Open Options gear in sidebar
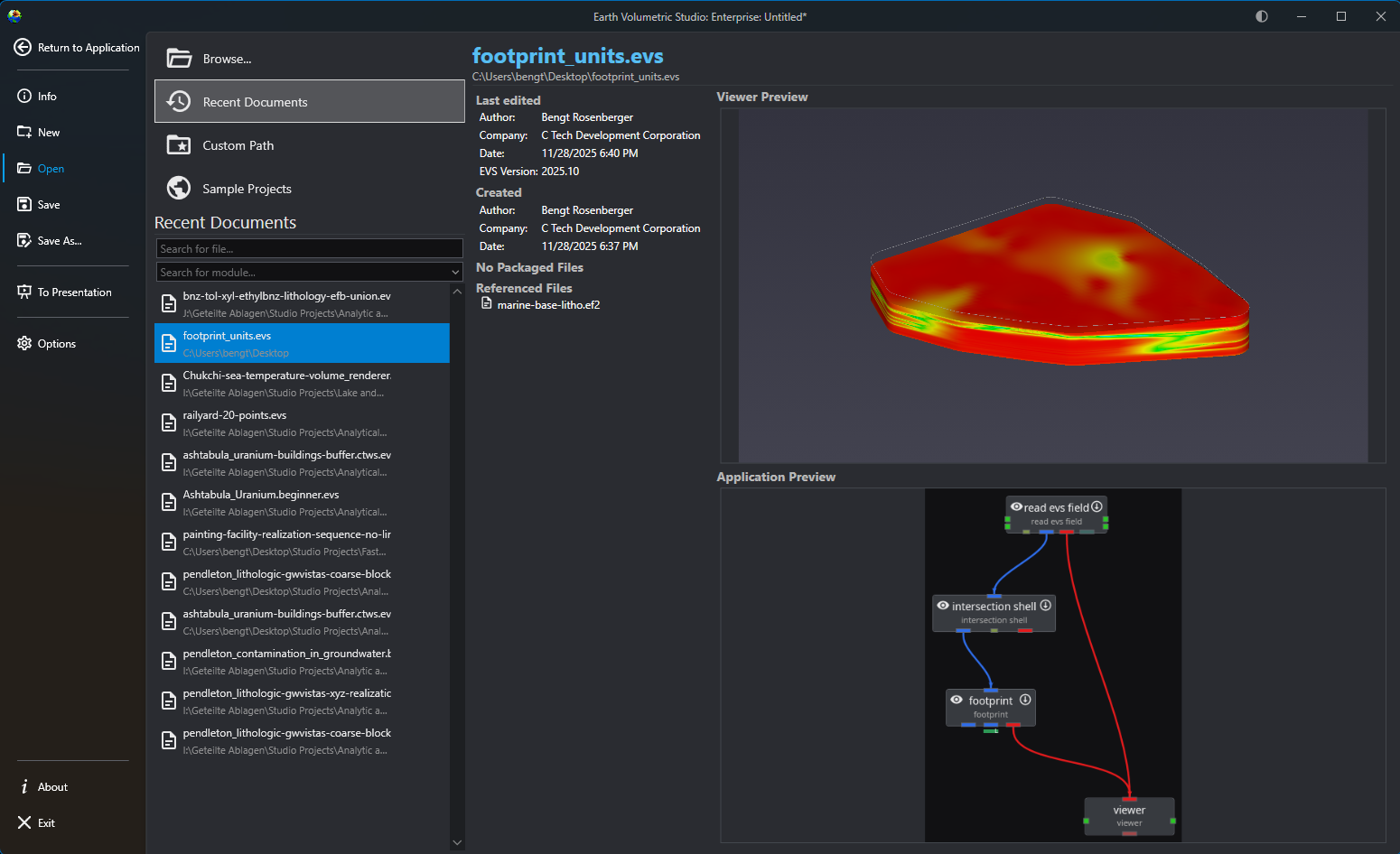 tap(24, 343)
